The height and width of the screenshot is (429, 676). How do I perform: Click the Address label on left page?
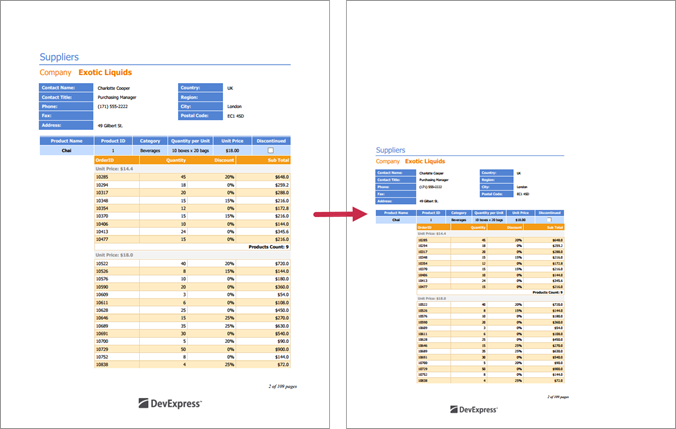tap(66, 125)
